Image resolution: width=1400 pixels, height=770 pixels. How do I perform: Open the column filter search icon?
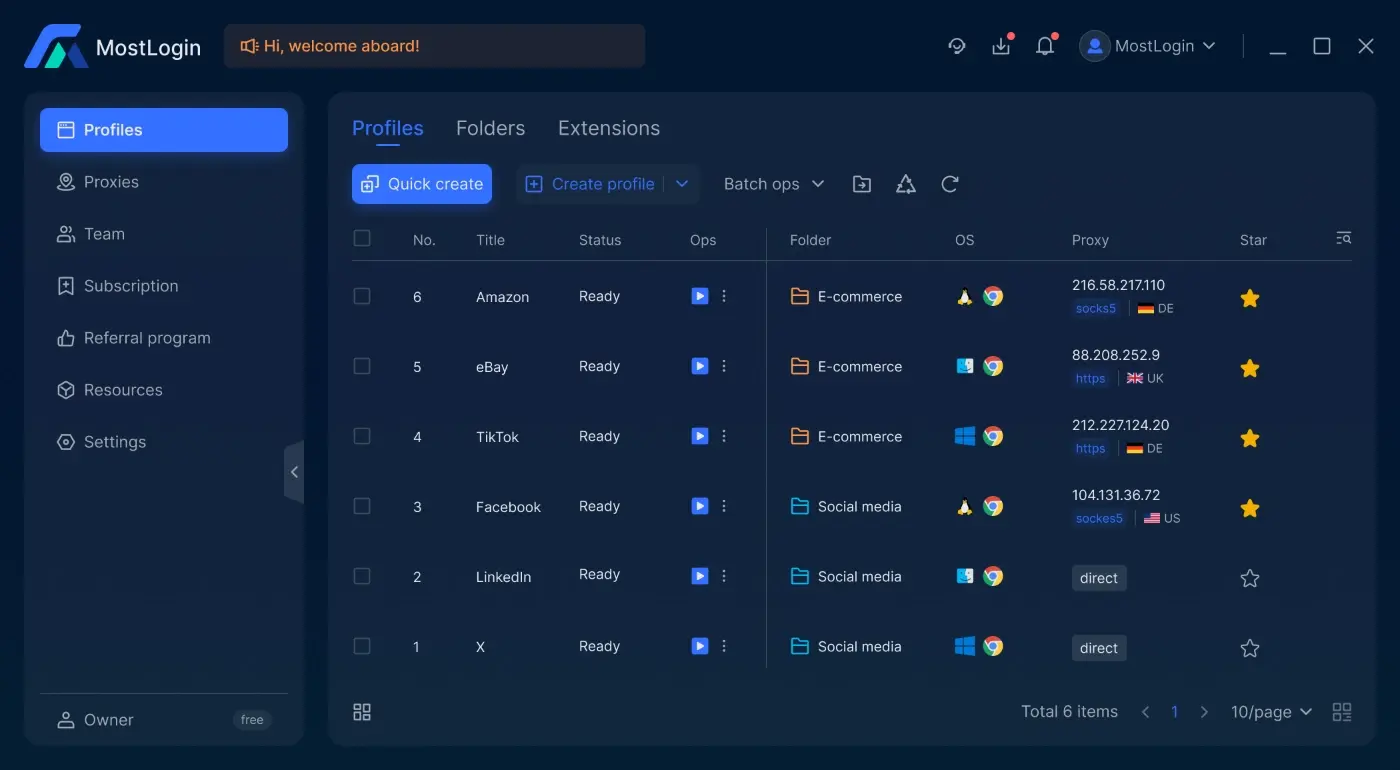tap(1344, 238)
